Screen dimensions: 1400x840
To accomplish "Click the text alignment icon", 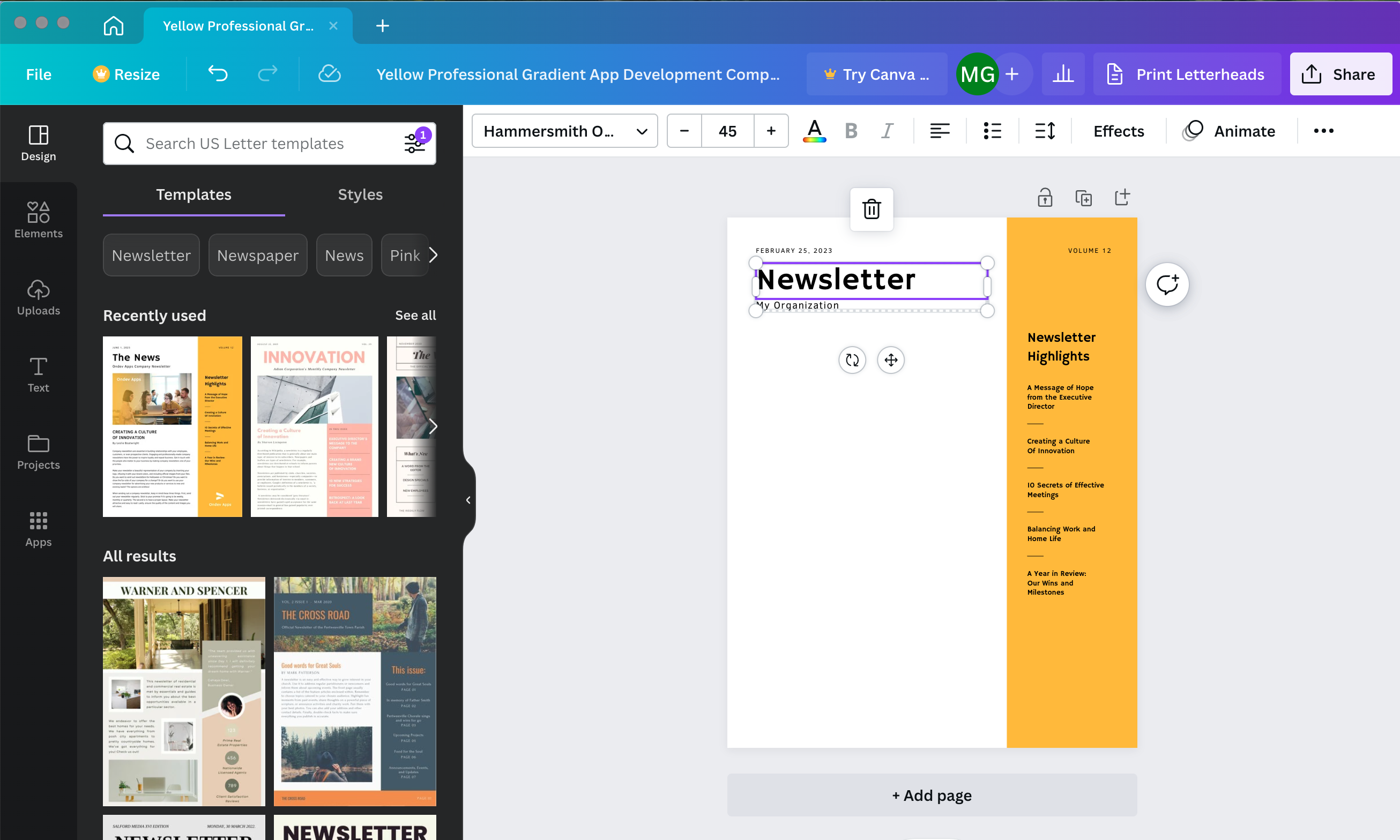I will 940,131.
